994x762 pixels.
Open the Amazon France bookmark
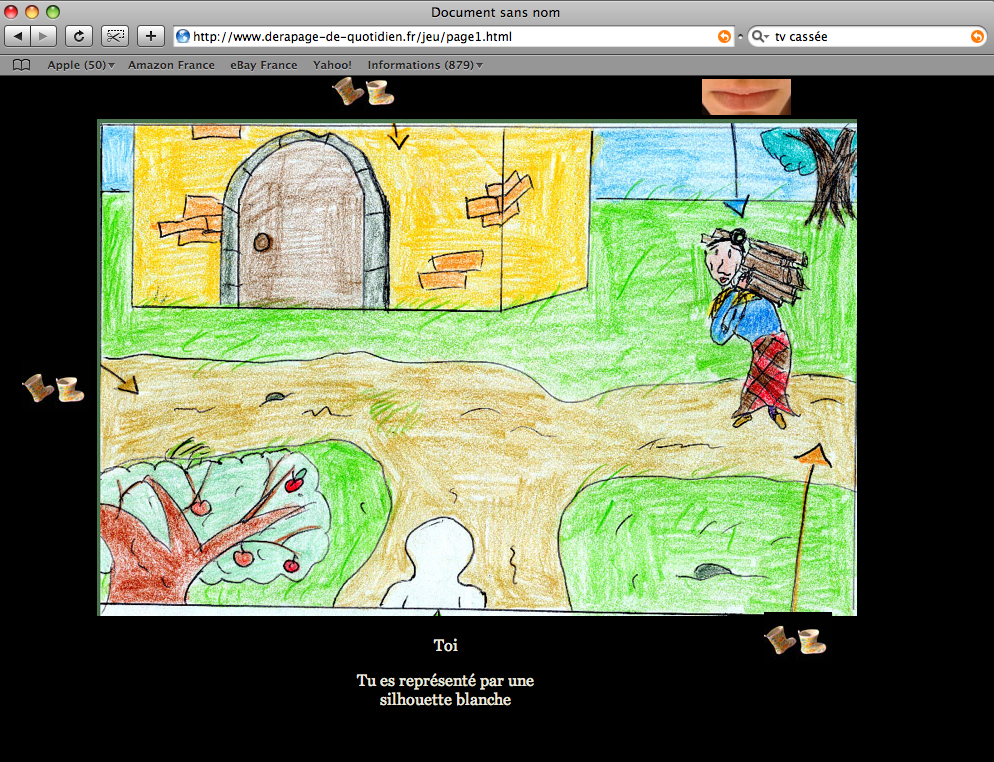tap(171, 65)
